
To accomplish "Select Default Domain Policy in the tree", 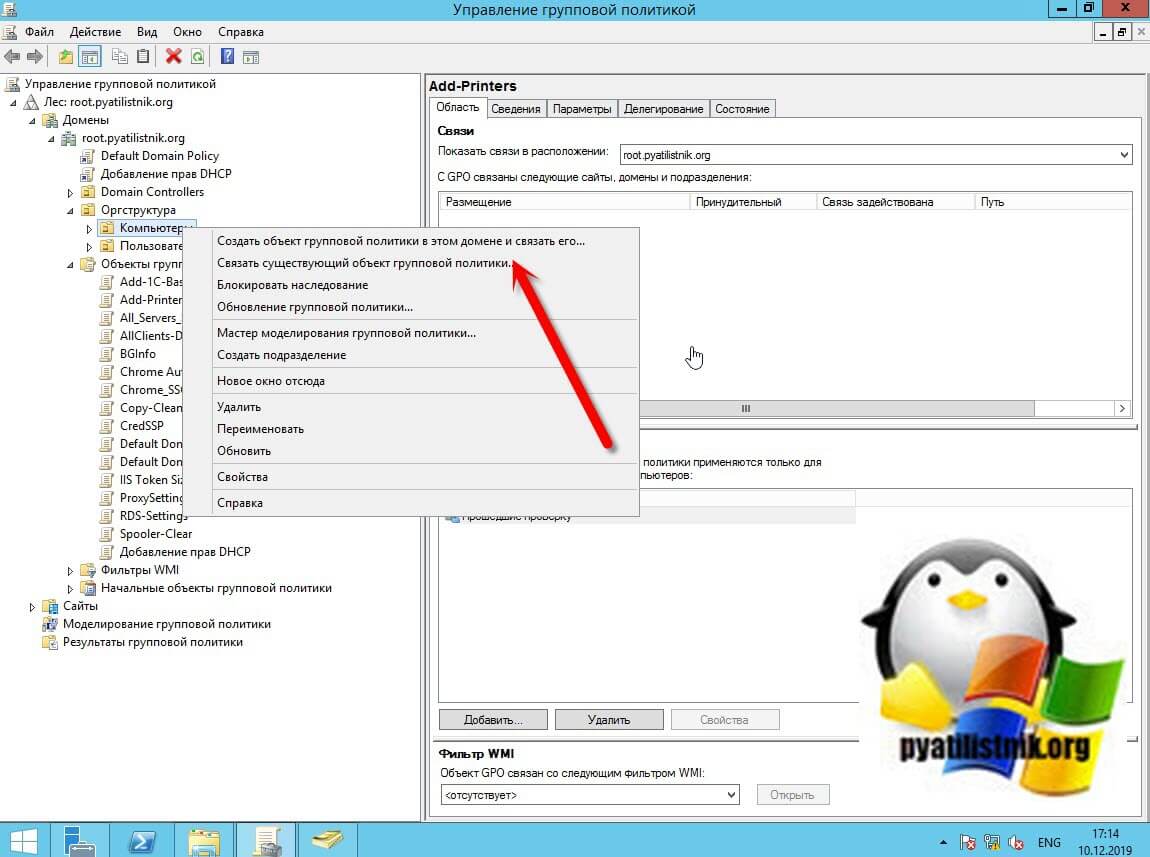I will 159,156.
